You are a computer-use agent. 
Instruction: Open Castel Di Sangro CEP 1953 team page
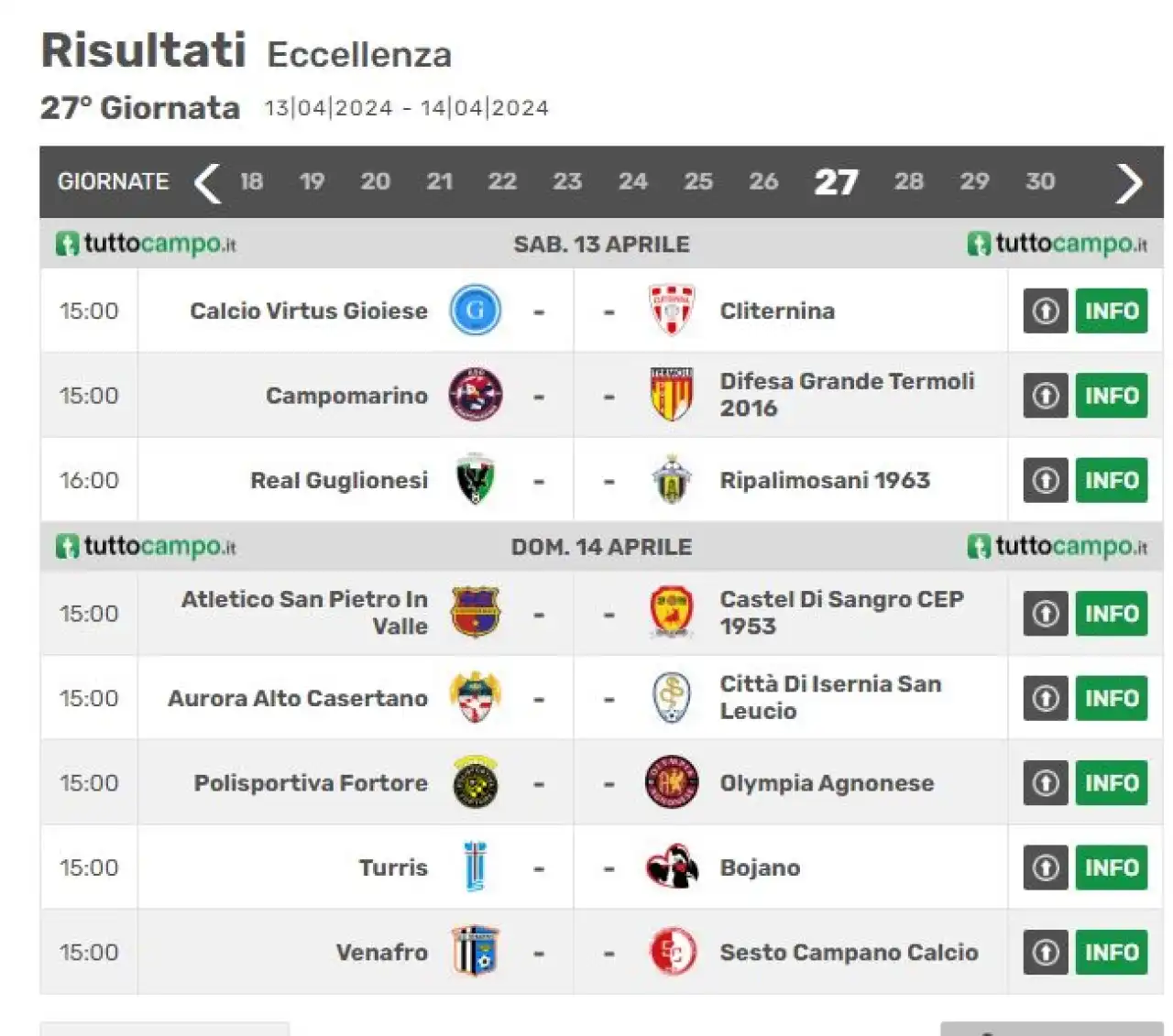(x=841, y=613)
